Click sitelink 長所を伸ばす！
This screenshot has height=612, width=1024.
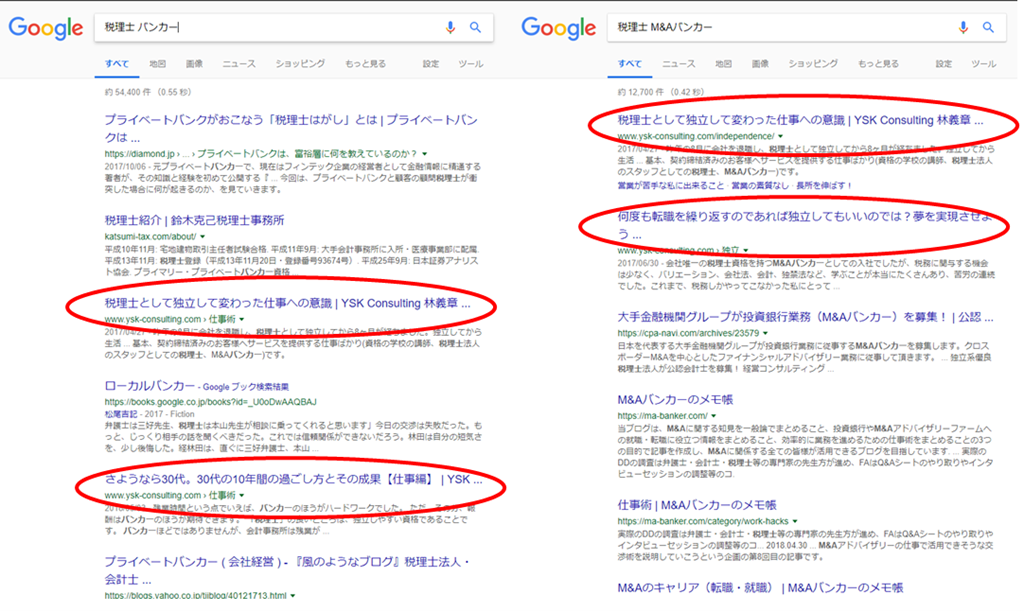pos(824,185)
